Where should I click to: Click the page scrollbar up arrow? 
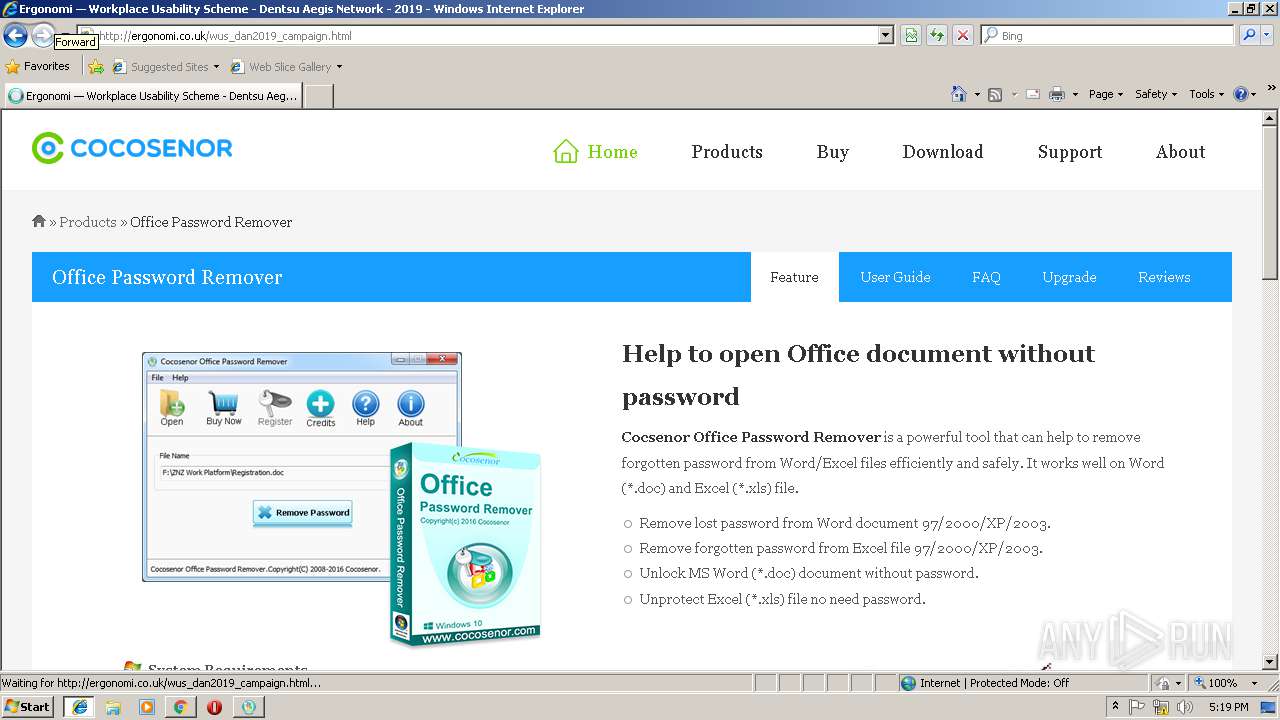[1270, 118]
